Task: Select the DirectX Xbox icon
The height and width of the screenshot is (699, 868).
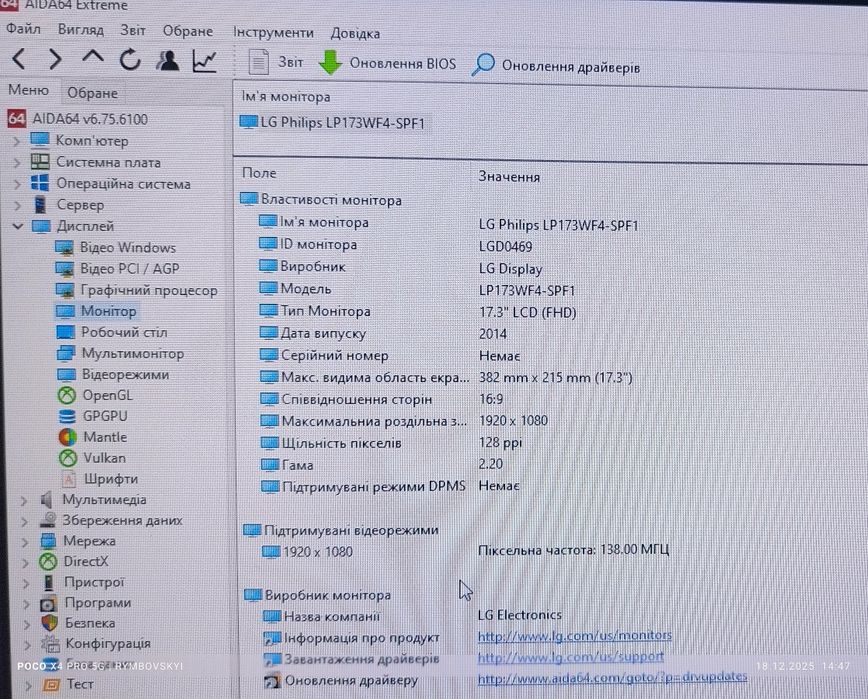Action: click(48, 562)
